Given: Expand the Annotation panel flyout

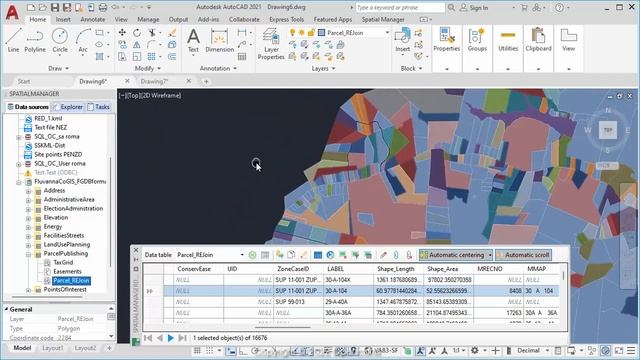Looking at the screenshot, I should [x=218, y=68].
